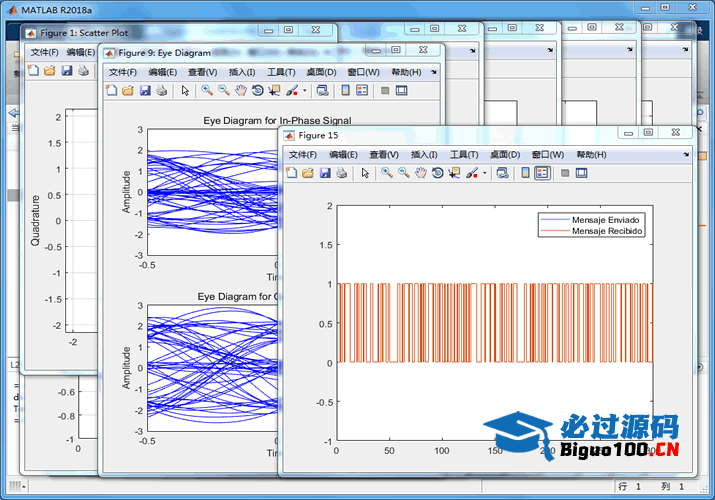Image resolution: width=715 pixels, height=500 pixels.
Task: Open 窗口(W) menu in Figure 9
Action: [x=363, y=72]
